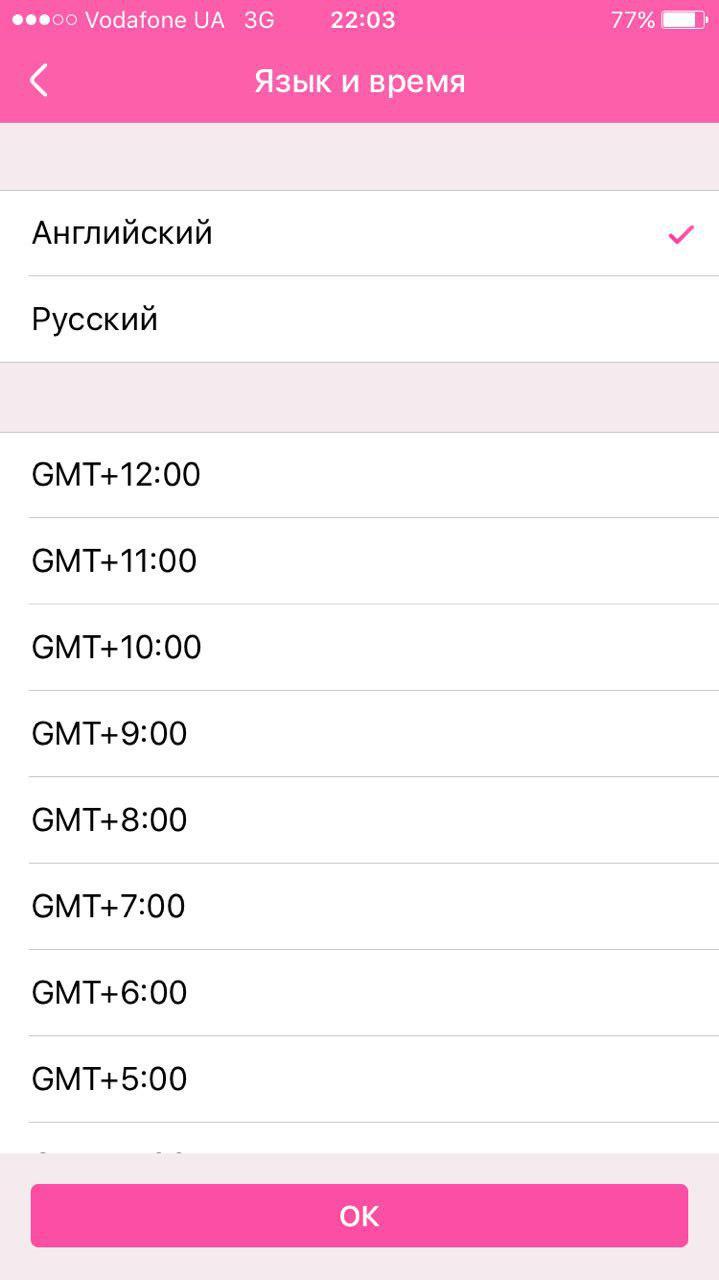Tap the Язык и время title

tap(360, 81)
